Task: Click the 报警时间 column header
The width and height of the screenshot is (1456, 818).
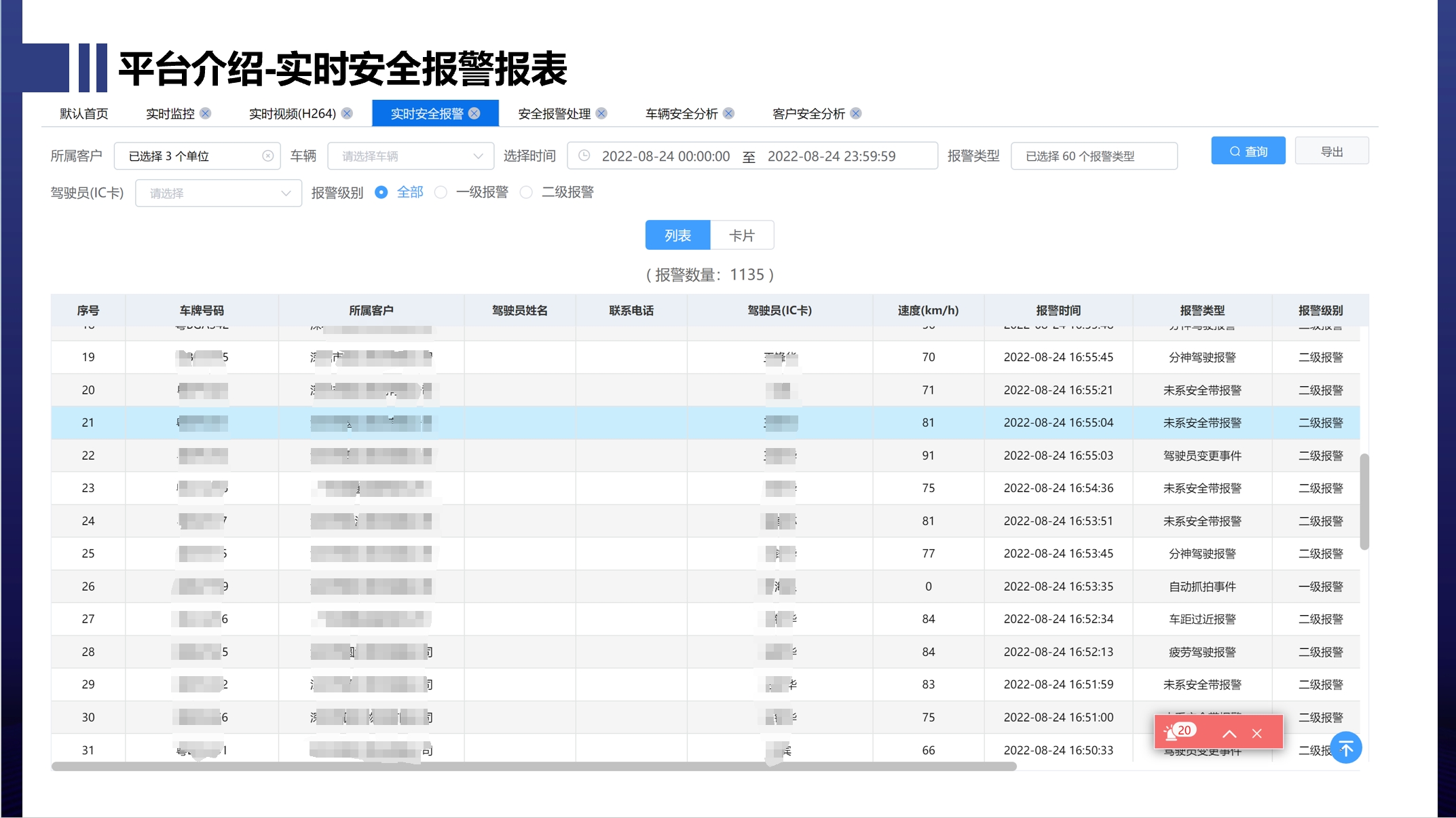Action: pyautogui.click(x=1058, y=310)
